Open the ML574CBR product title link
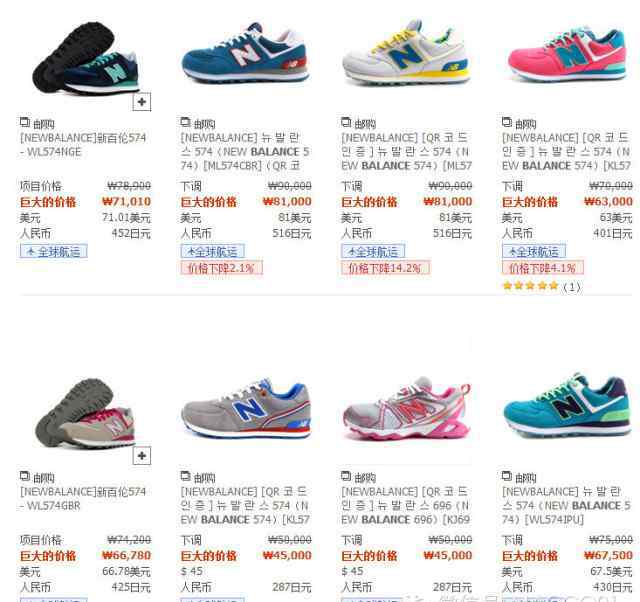Image resolution: width=640 pixels, height=602 pixels. point(245,151)
